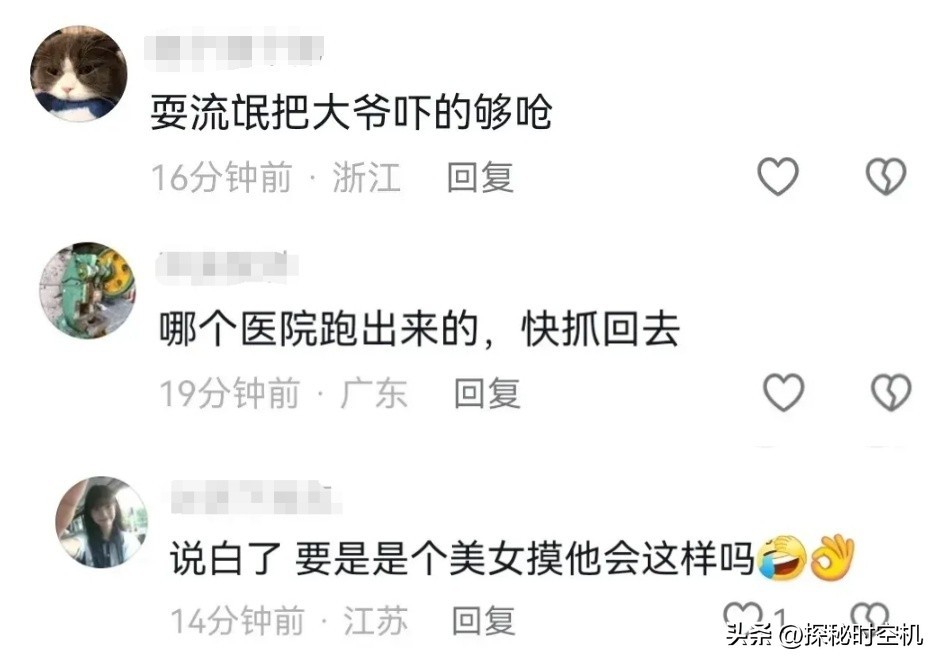Open the blurred username above 哪个医院 comment
942x666 pixels.
(x=227, y=267)
